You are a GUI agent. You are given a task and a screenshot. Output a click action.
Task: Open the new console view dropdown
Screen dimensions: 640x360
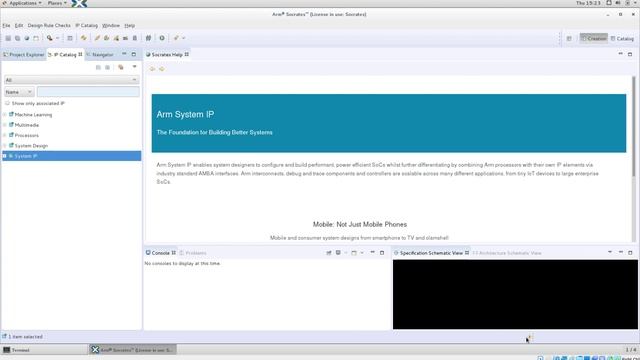362,253
